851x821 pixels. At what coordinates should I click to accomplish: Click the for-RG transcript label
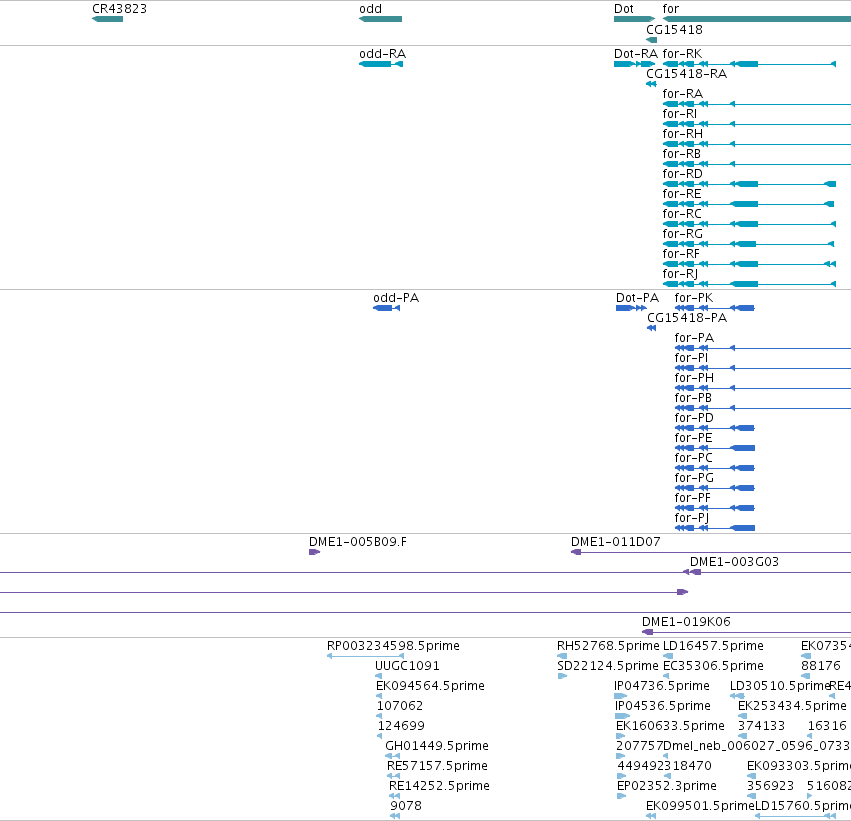click(683, 234)
